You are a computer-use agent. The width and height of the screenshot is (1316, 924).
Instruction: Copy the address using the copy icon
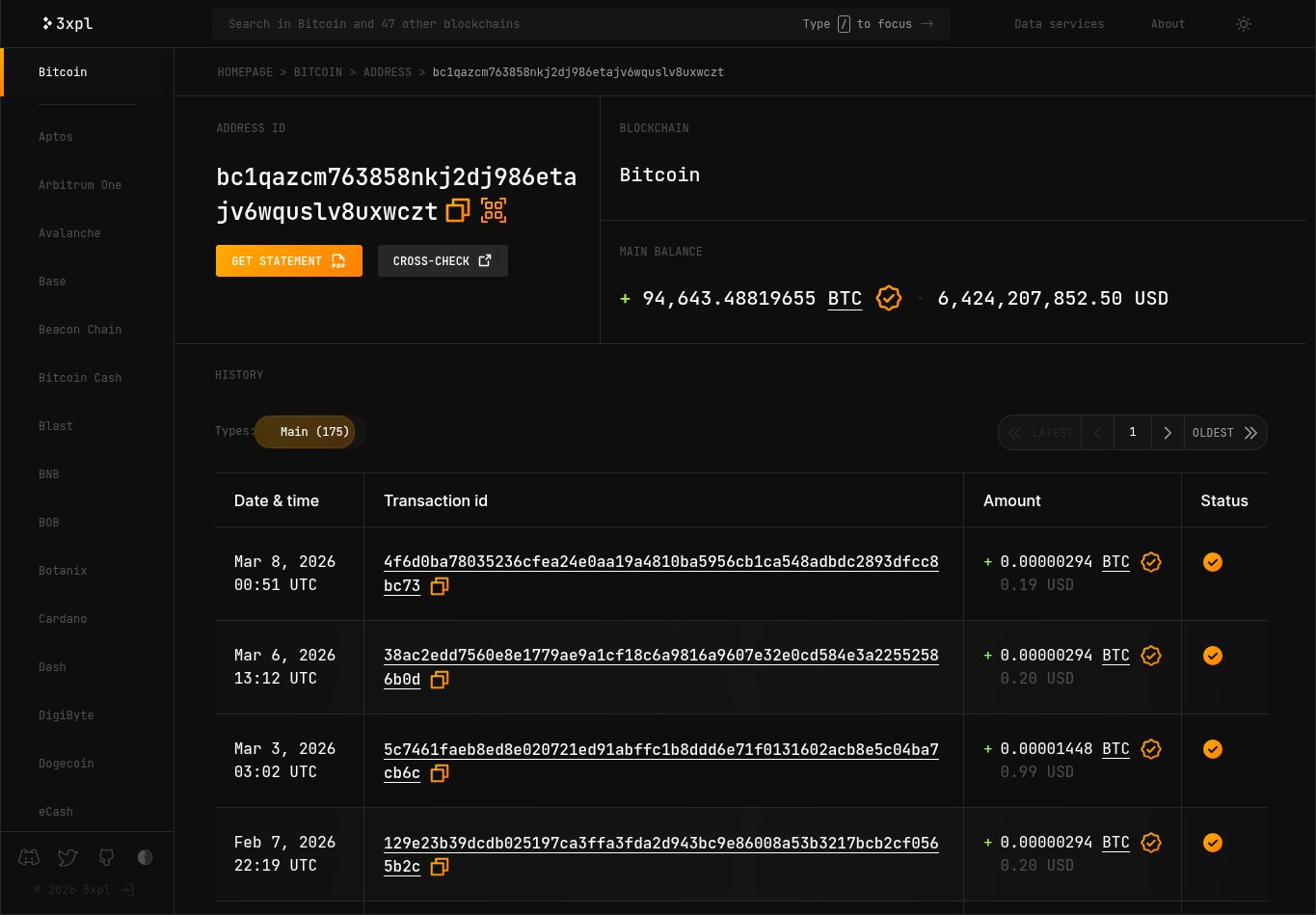click(x=458, y=211)
